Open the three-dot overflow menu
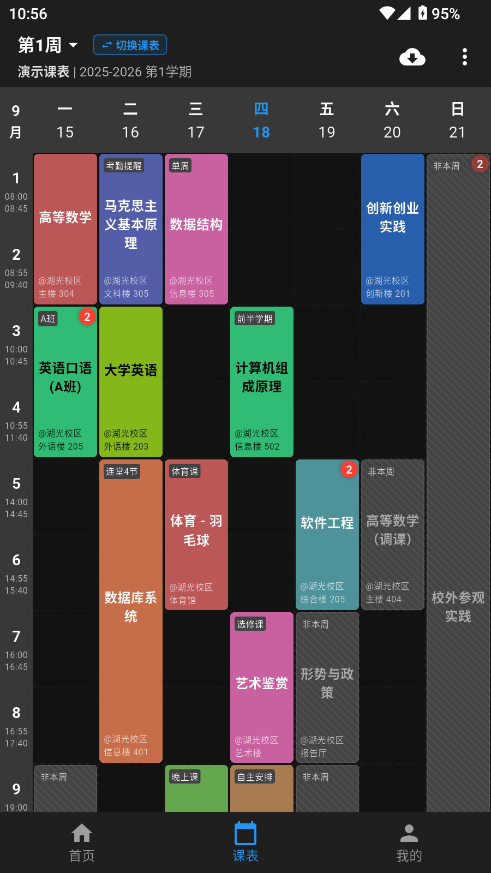Image resolution: width=491 pixels, height=873 pixels. (464, 57)
